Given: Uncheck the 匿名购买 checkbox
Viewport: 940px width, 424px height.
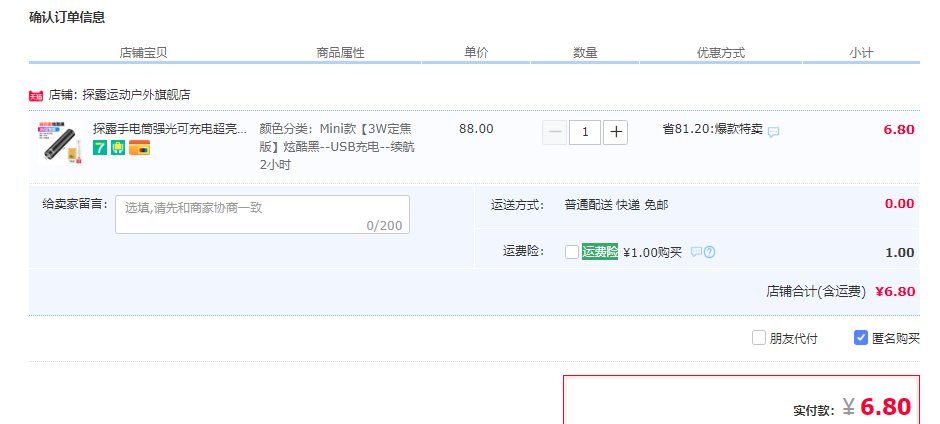Looking at the screenshot, I should 861,338.
